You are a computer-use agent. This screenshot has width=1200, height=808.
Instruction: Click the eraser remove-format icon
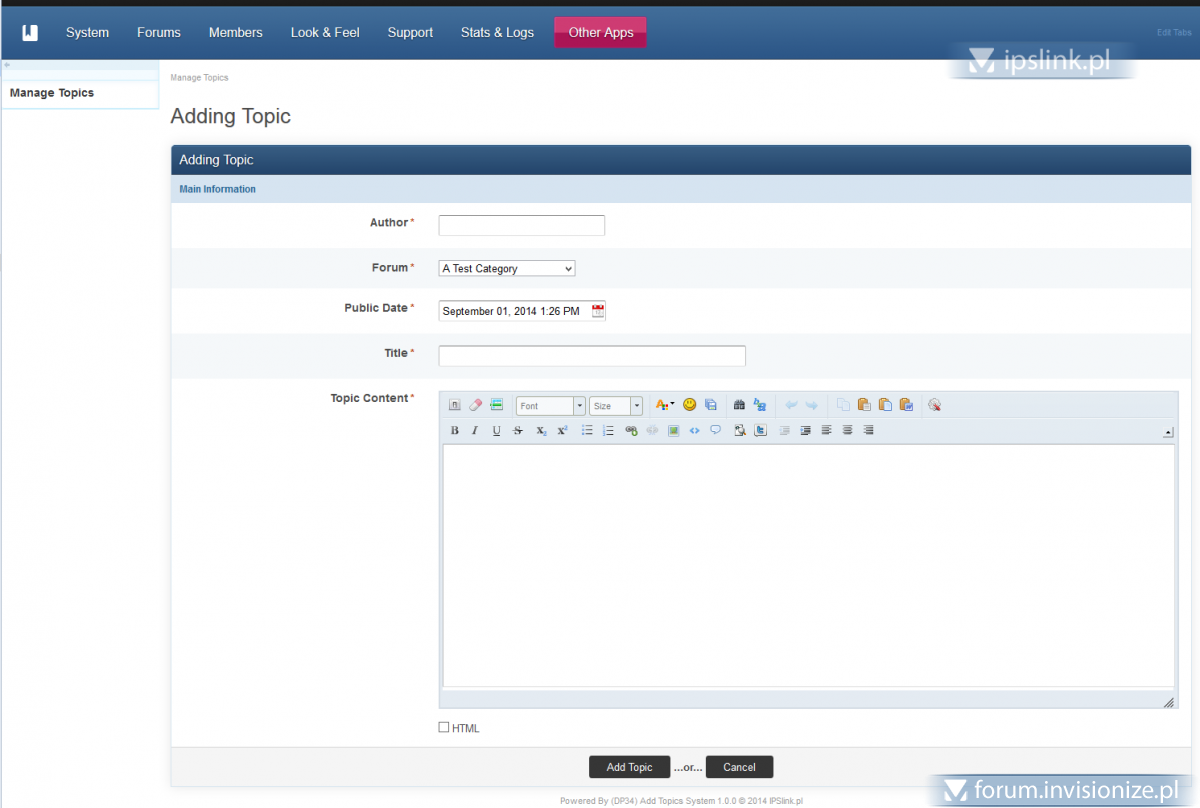(475, 405)
